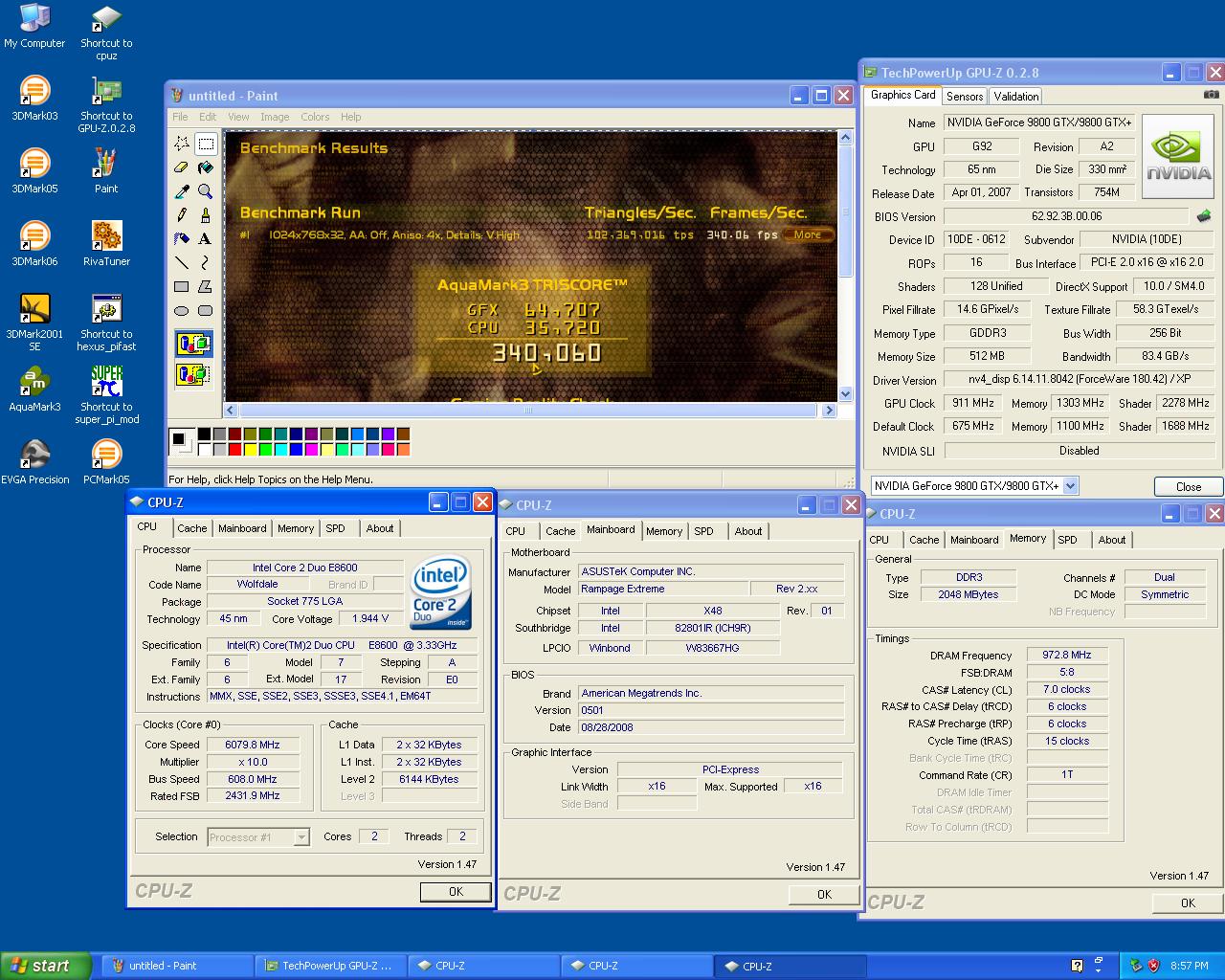The image size is (1225, 980).
Task: Open Shortcut to hexus_pifast desktop icon
Action: point(106,322)
